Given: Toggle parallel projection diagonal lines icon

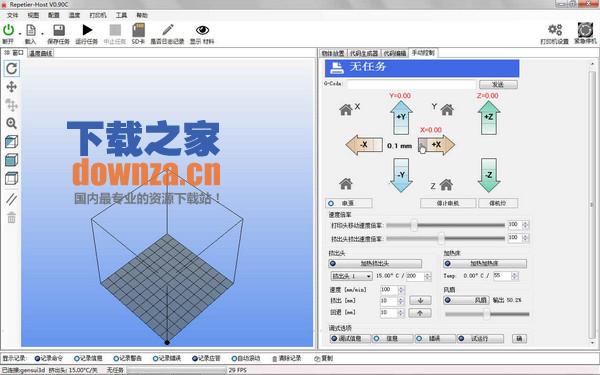Looking at the screenshot, I should coord(11,199).
